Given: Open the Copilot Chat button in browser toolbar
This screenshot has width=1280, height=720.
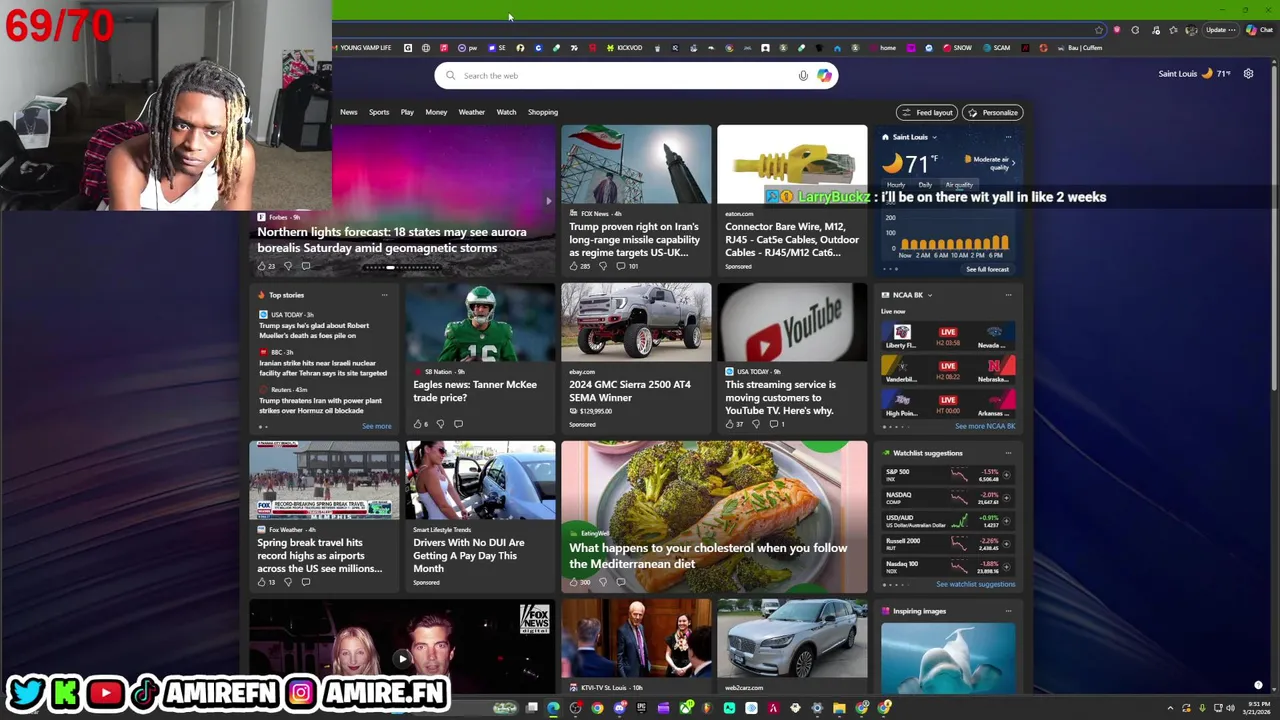Looking at the screenshot, I should click(x=1259, y=30).
